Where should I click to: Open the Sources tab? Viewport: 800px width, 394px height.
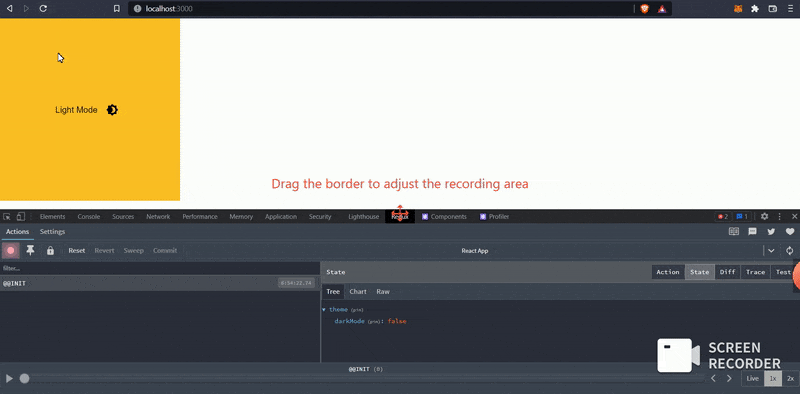point(123,216)
